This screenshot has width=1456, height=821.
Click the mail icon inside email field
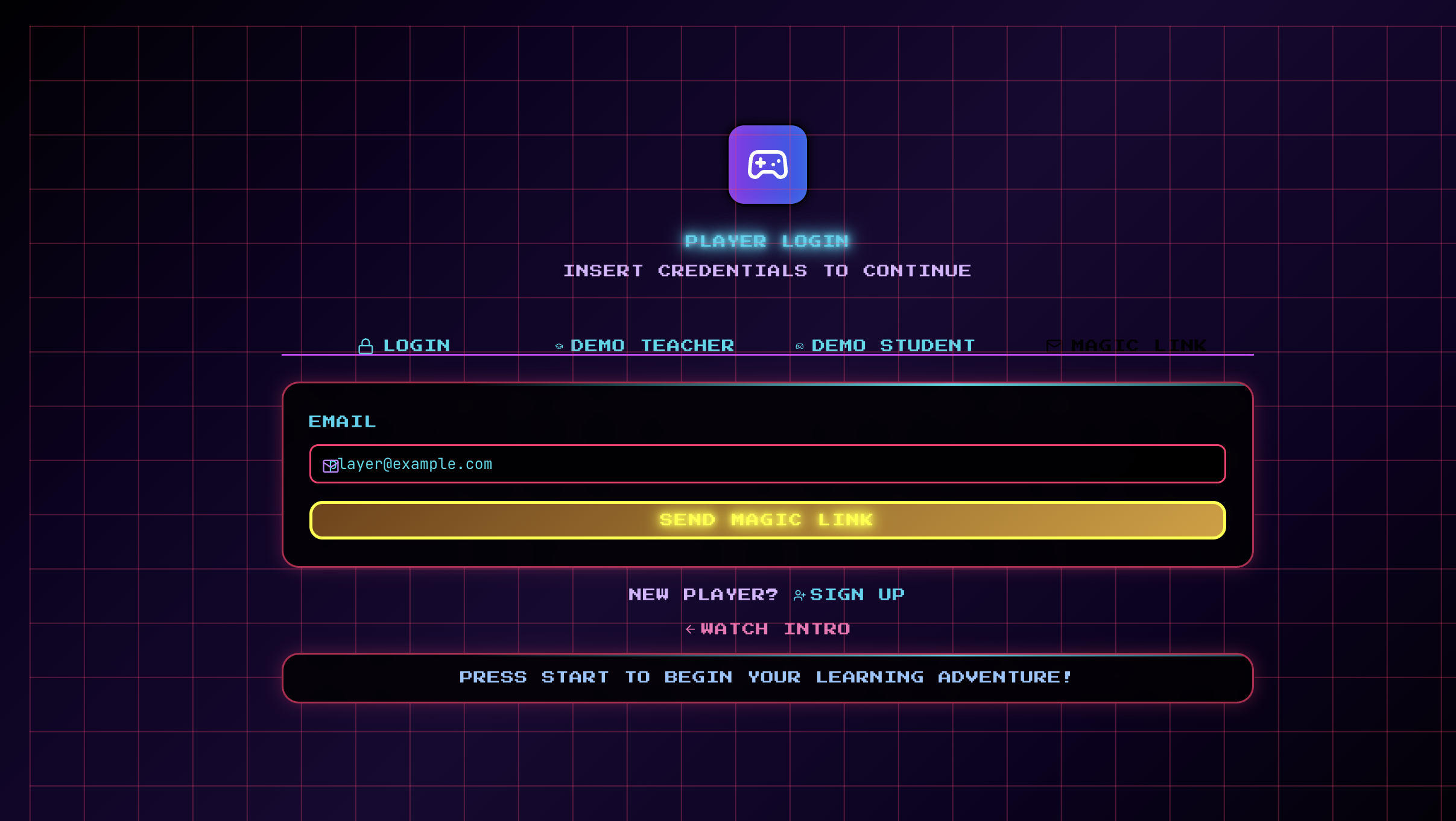point(330,465)
